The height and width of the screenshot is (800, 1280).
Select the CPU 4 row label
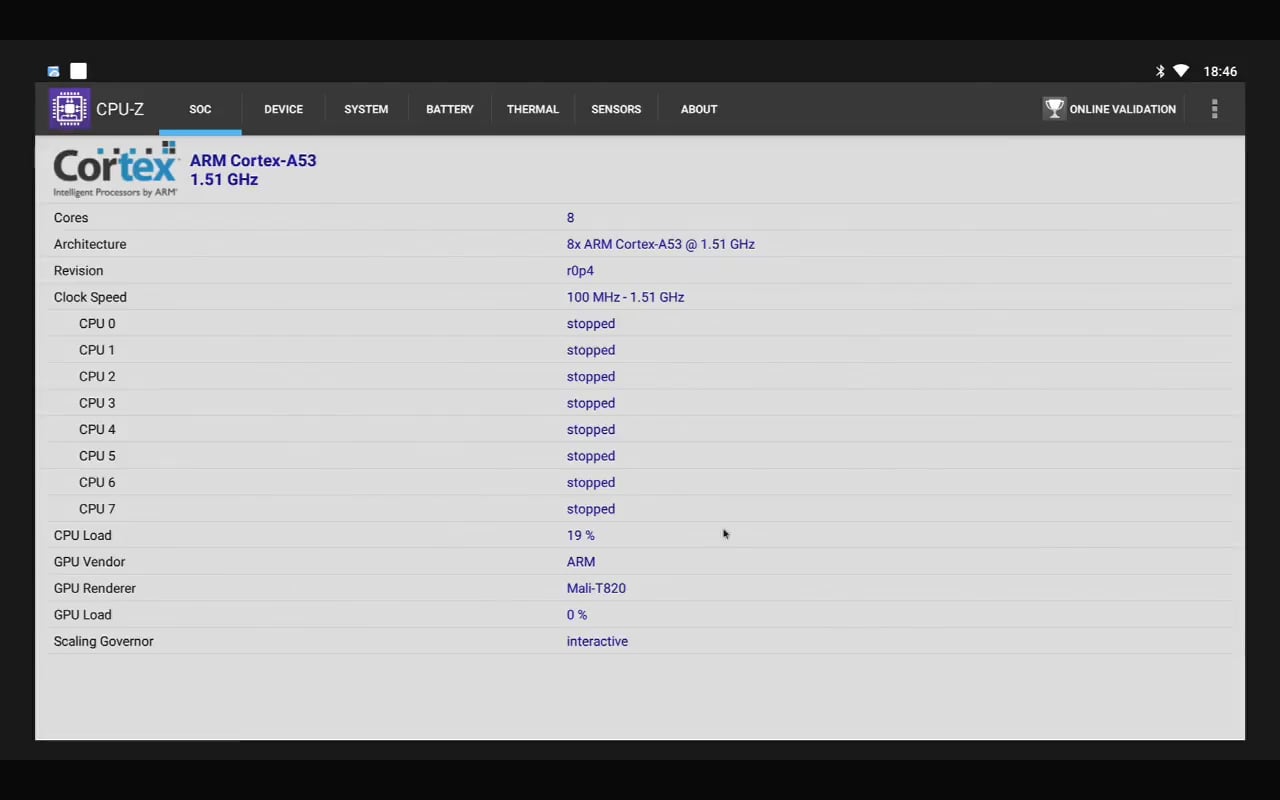pyautogui.click(x=97, y=430)
